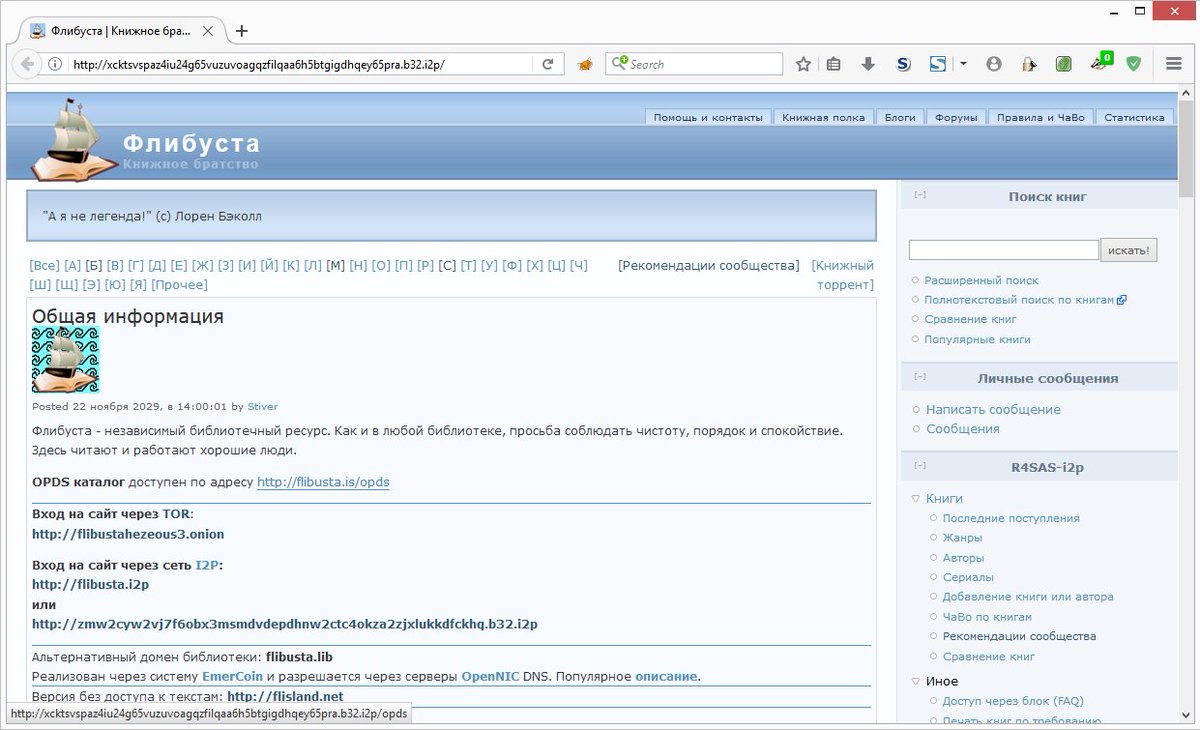The image size is (1200, 730).
Task: Open the dropdown arrow next to the S icon
Action: coord(962,63)
